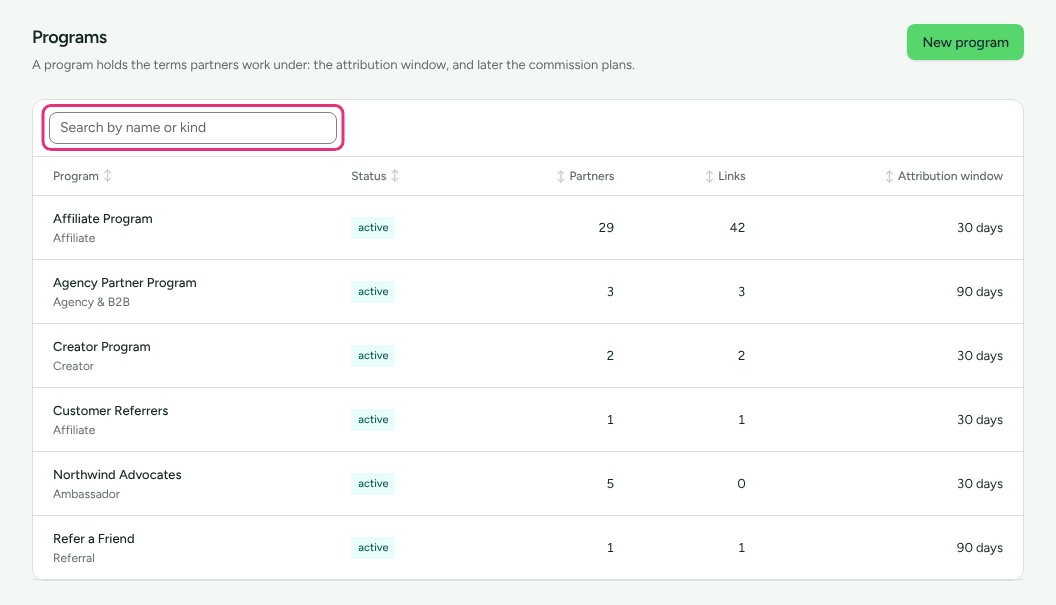Click 90 days in Agency Partner Program row

[x=980, y=292]
